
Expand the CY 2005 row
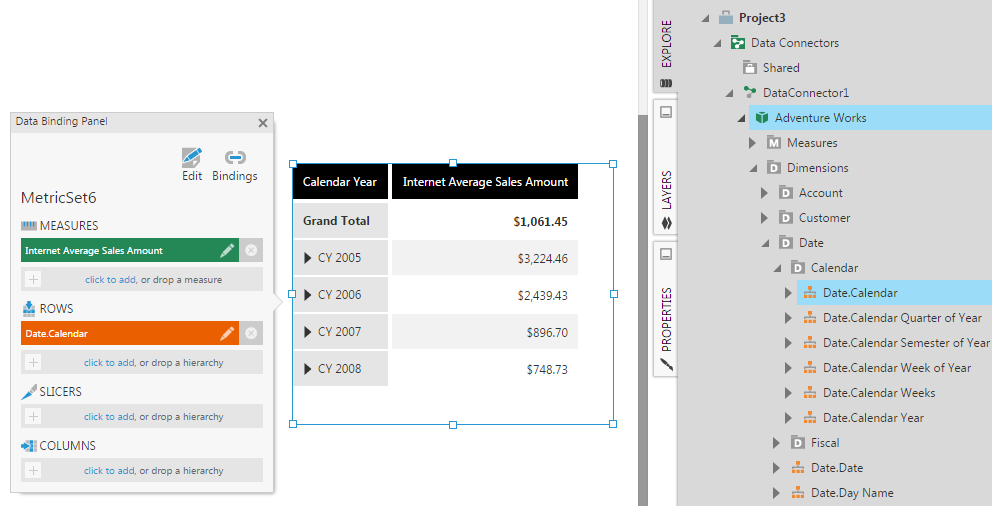[308, 258]
